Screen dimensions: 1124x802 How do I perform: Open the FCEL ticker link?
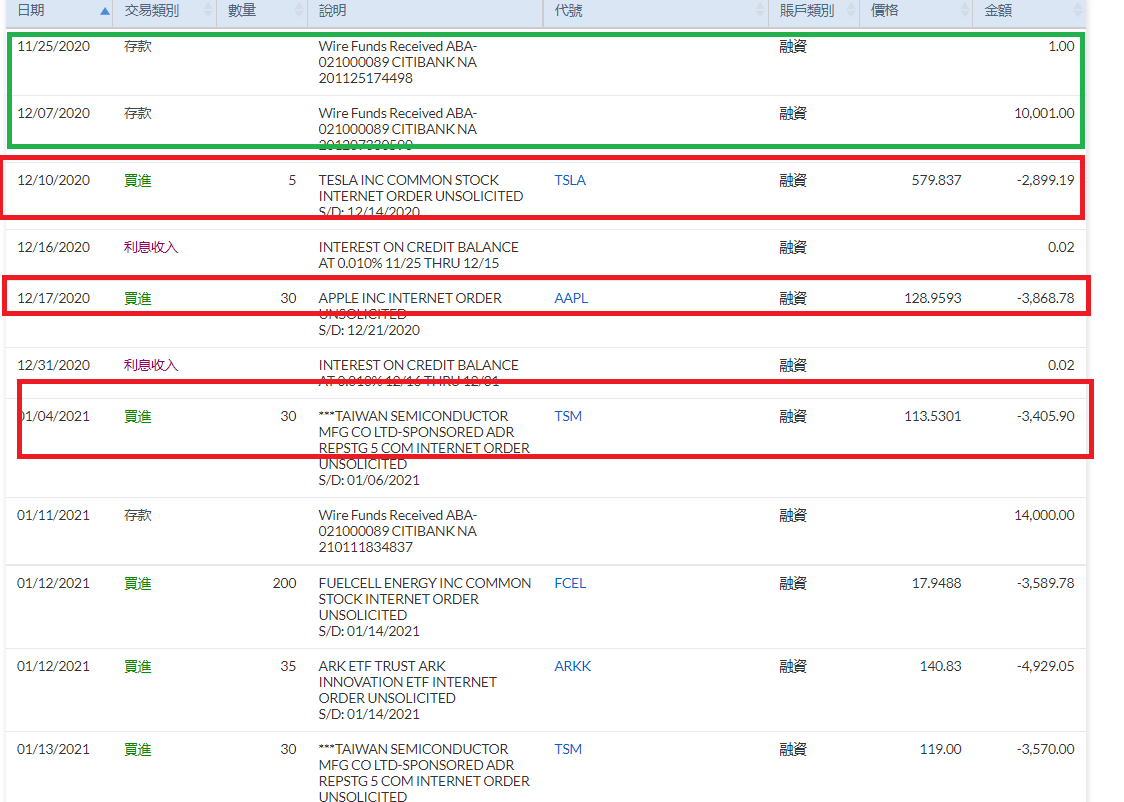pyautogui.click(x=571, y=583)
